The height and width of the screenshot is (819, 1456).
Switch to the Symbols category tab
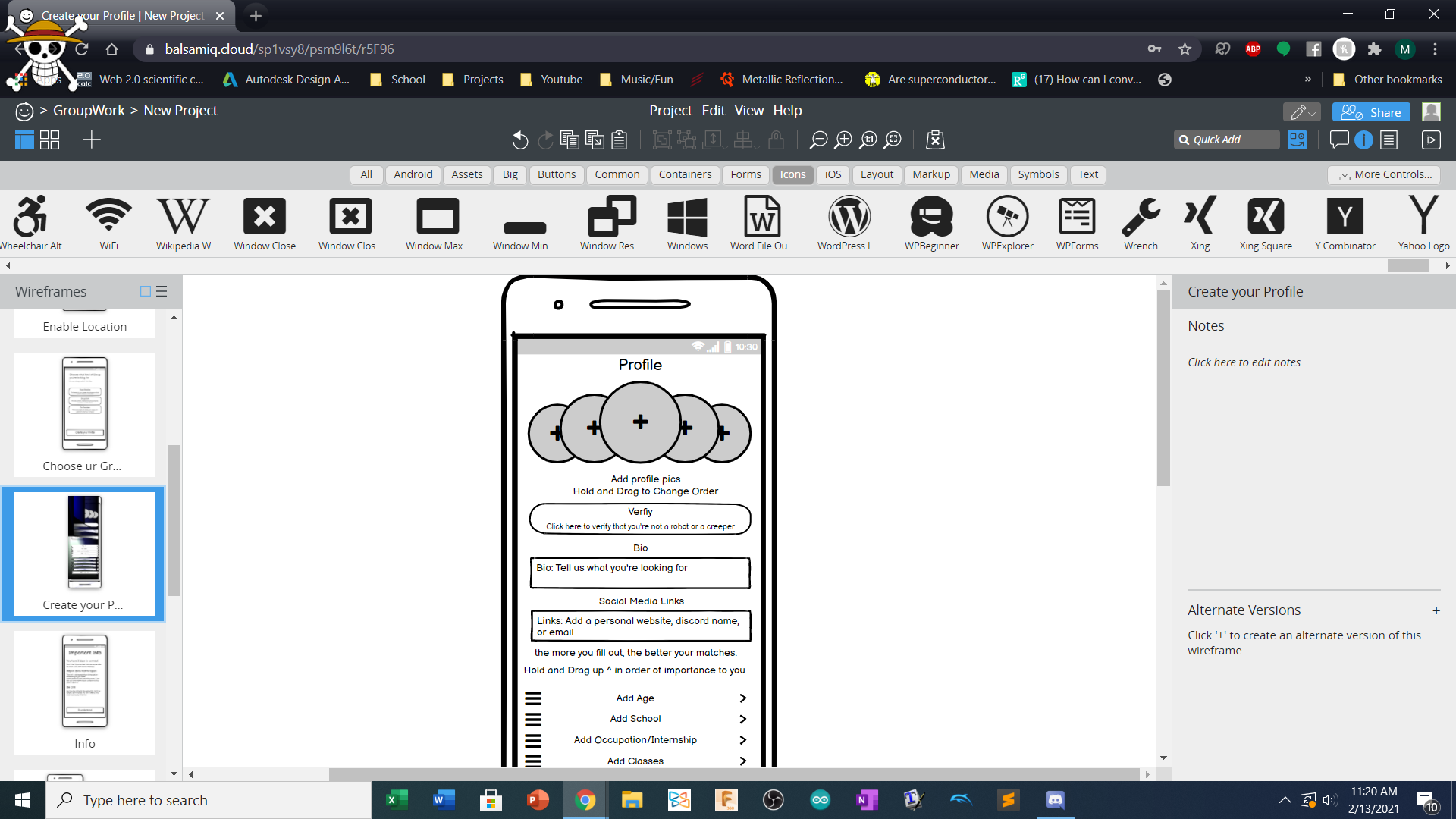1038,174
